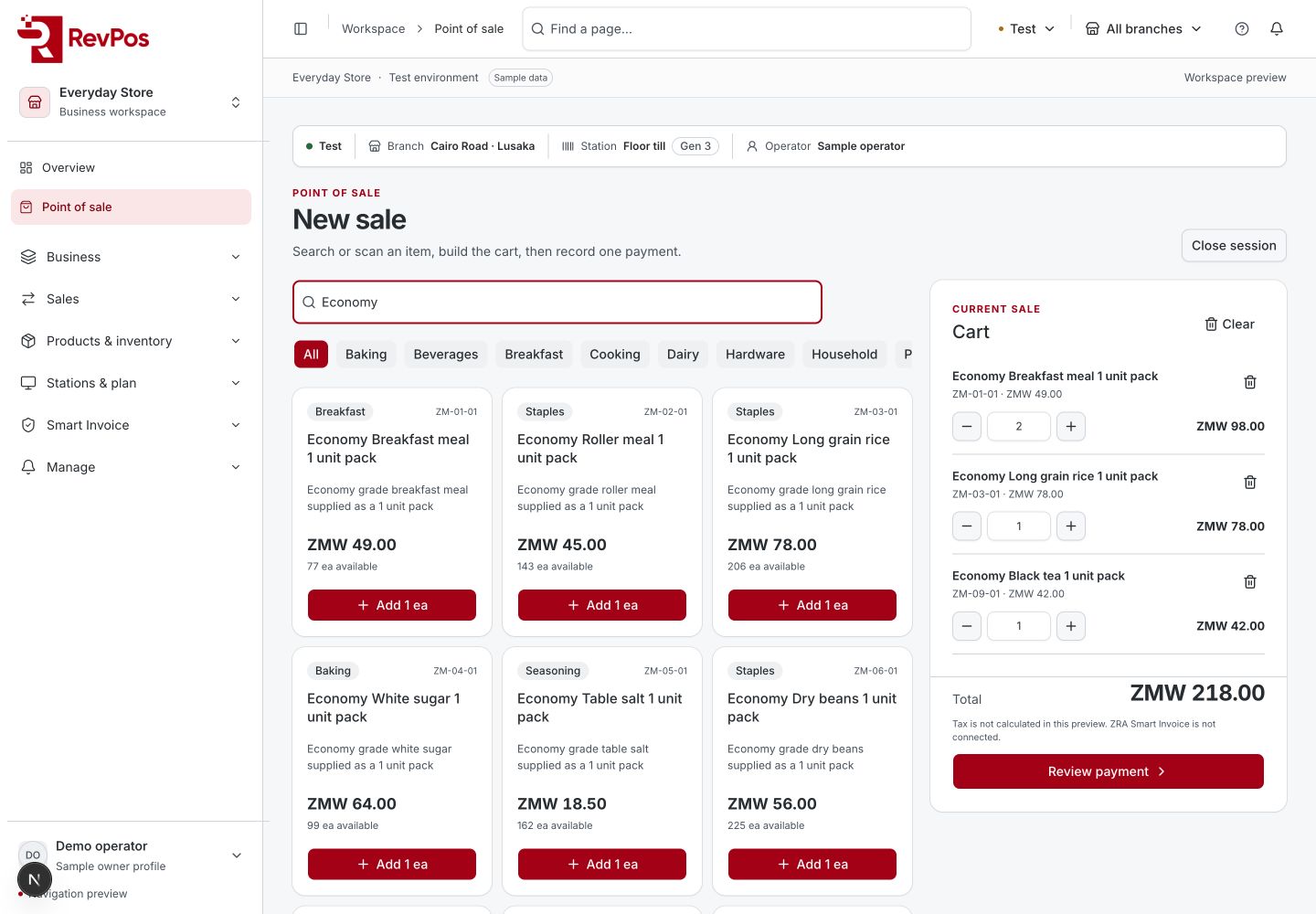Select the Dairy category filter
1316x914 pixels.
coord(683,355)
